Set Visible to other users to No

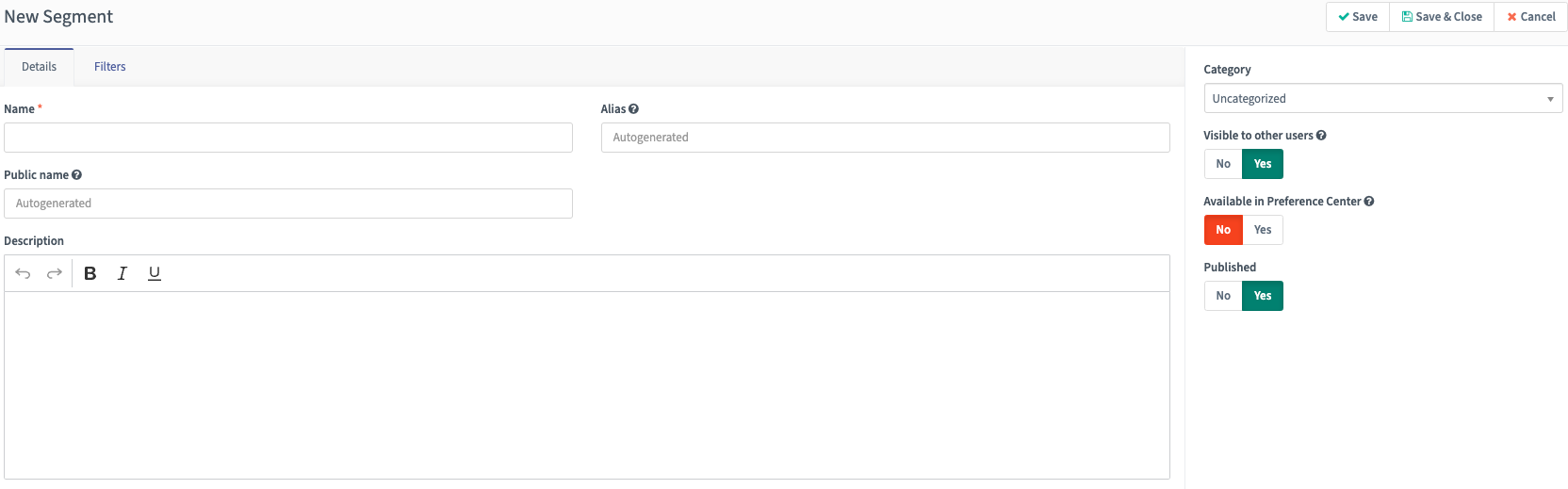pos(1223,164)
